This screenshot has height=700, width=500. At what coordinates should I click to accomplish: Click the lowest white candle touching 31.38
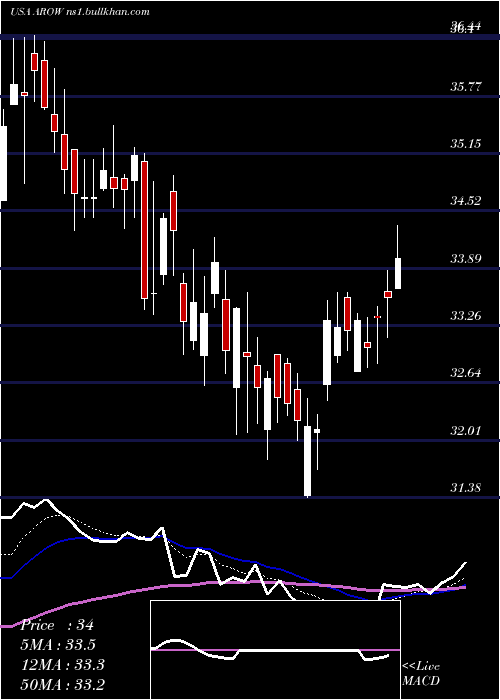coord(308,461)
